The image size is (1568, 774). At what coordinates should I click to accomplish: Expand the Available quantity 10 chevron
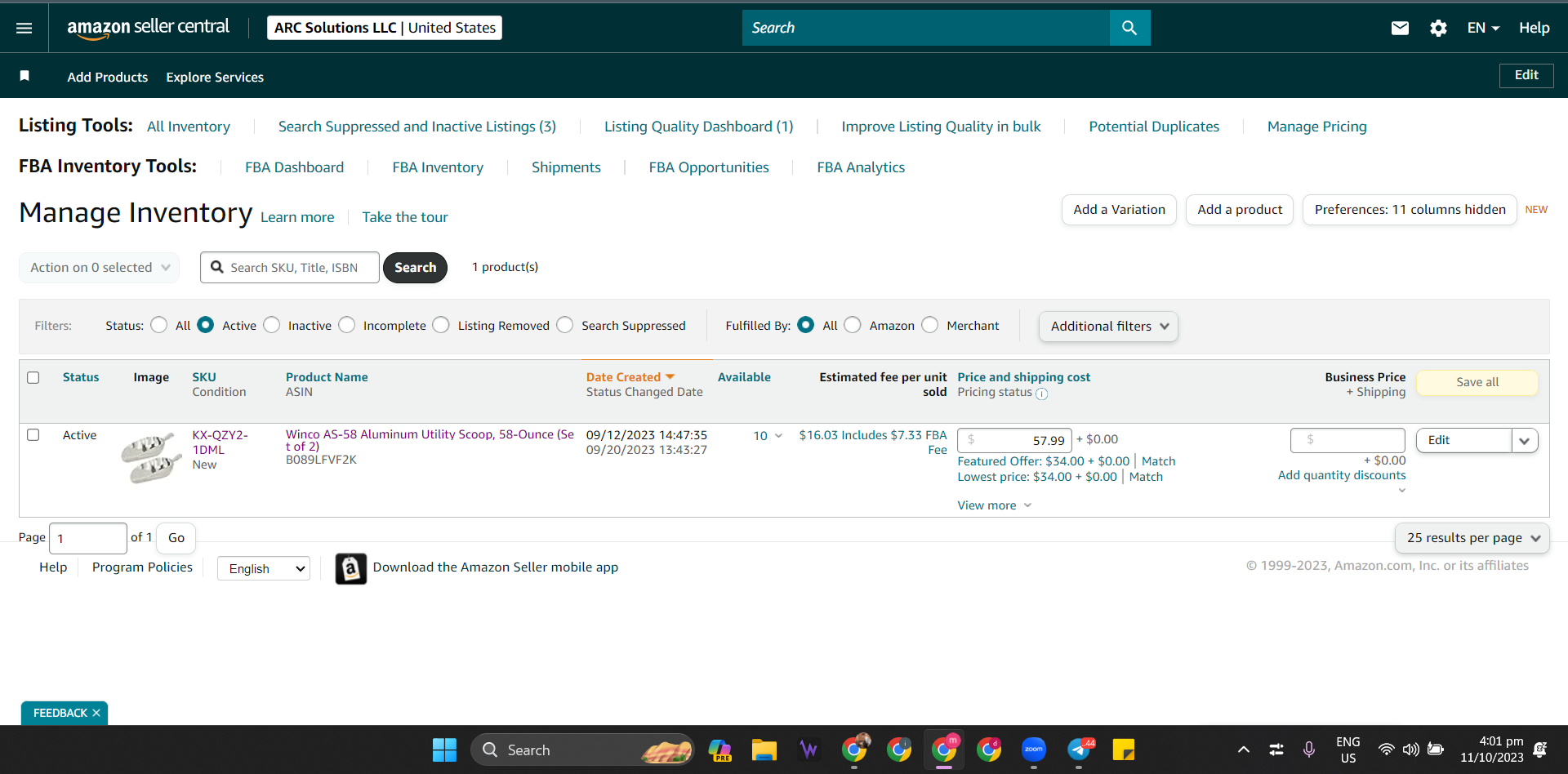[778, 436]
